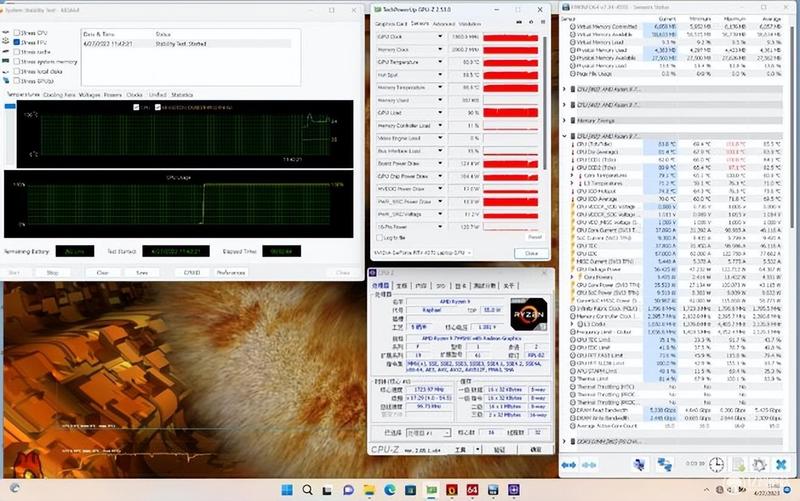The width and height of the screenshot is (800, 501).
Task: Uncheck the Stress FPU checkbox
Action: click(x=17, y=42)
